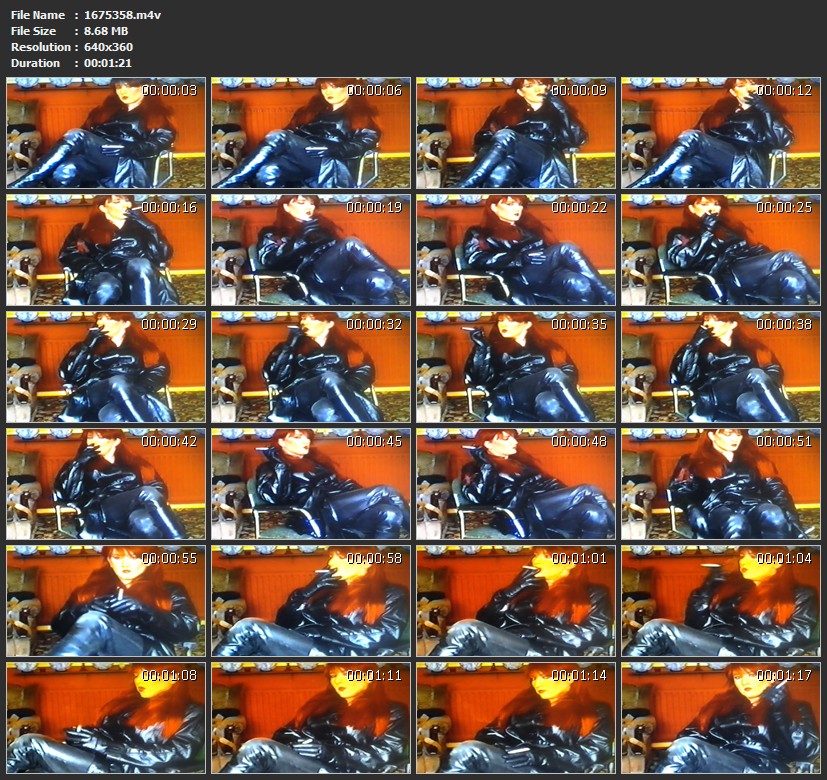This screenshot has height=780, width=827.
Task: Click the duration value 00:01:21
Action: [x=109, y=63]
